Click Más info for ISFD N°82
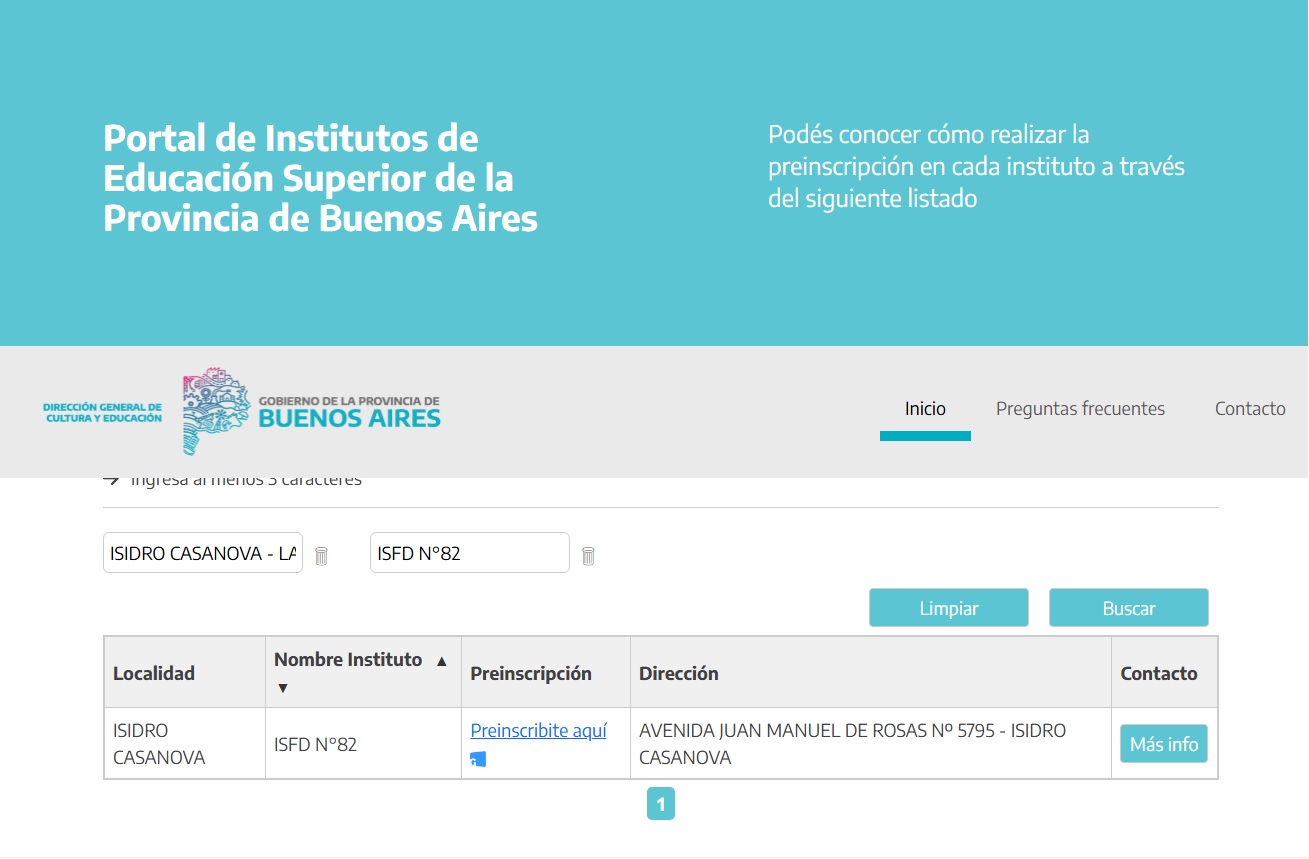Screen dimensions: 1309x859 click(1163, 744)
